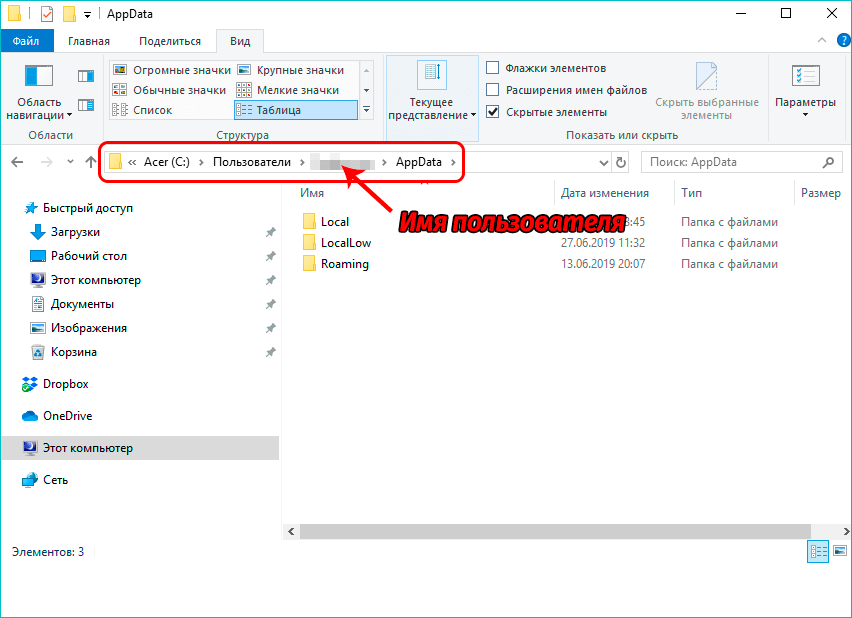Image resolution: width=852 pixels, height=618 pixels.
Task: Open the Файл ribbon tab
Action: pyautogui.click(x=27, y=41)
